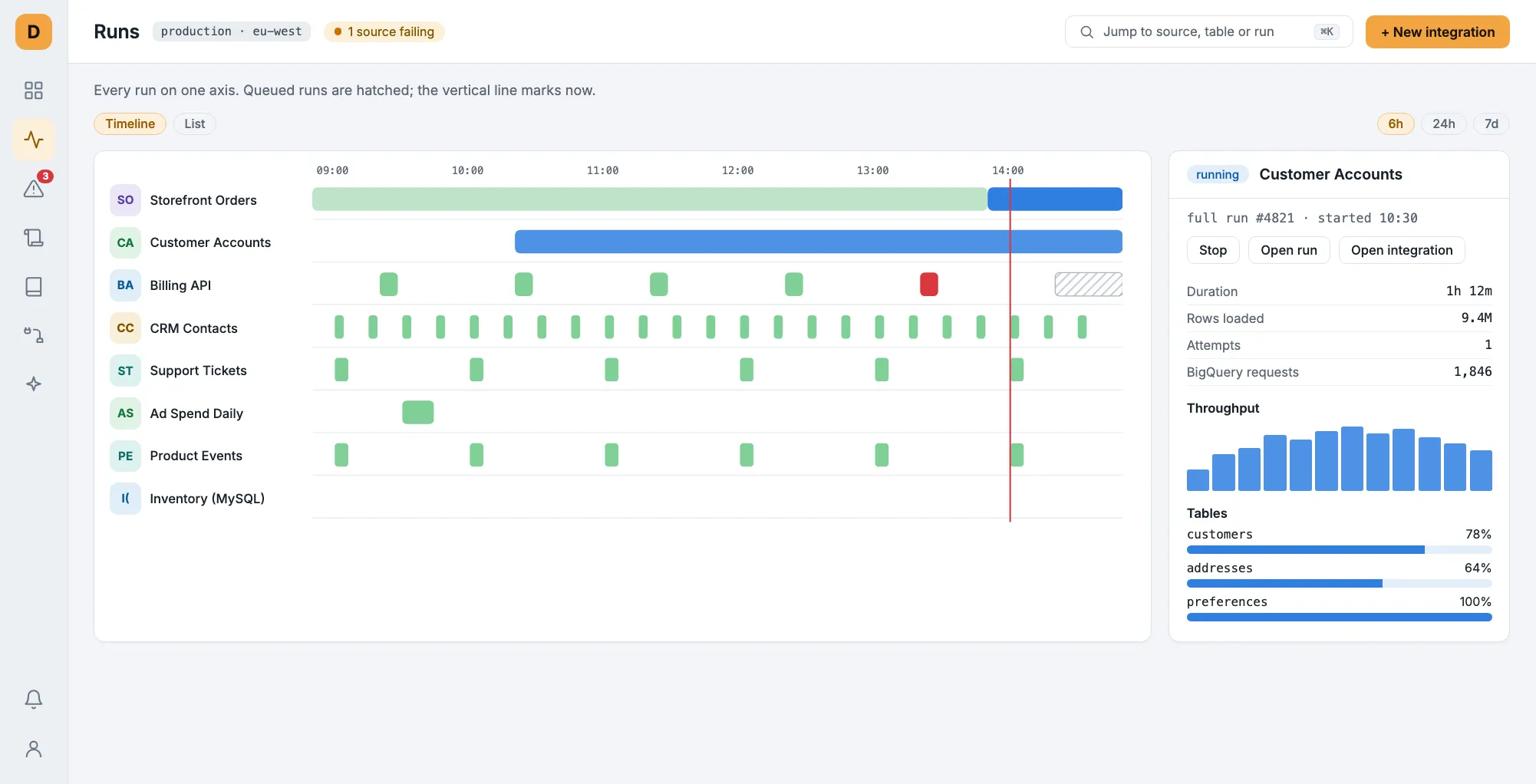Select the Storefront Orders row label
The height and width of the screenshot is (784, 1536).
[203, 200]
